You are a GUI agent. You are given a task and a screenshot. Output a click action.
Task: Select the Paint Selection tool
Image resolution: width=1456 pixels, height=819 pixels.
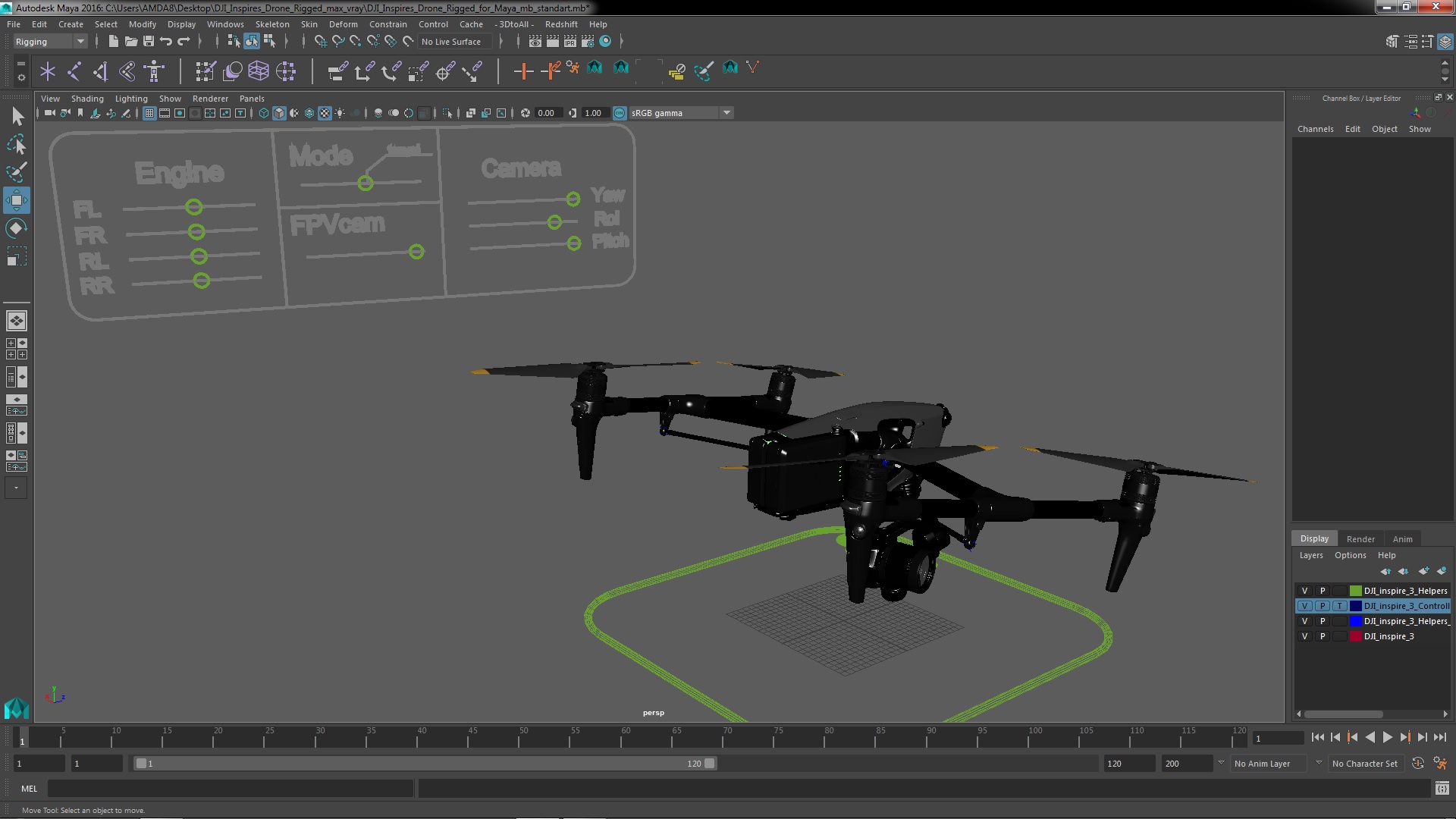coord(17,172)
